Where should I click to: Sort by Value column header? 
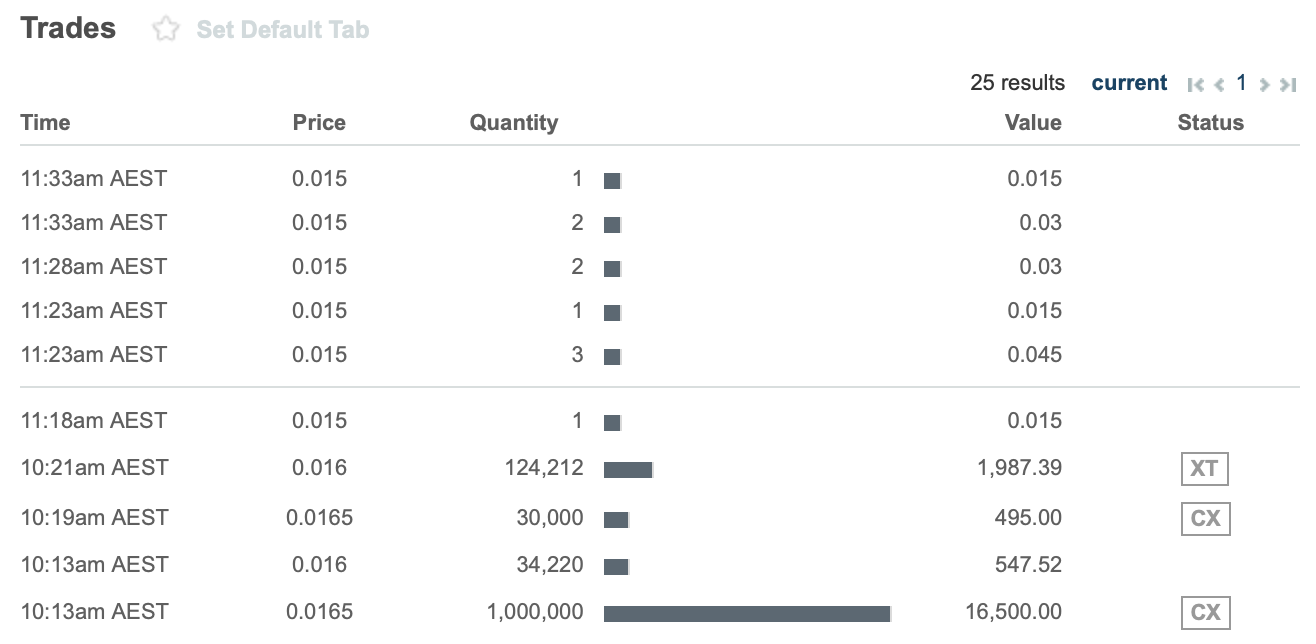(x=1033, y=123)
